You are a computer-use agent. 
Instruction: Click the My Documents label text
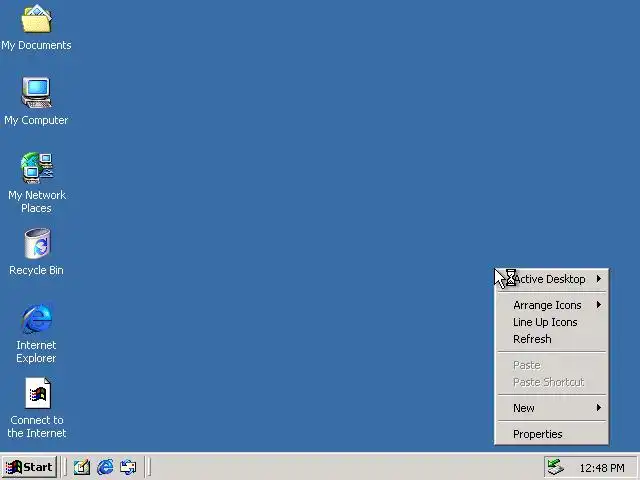[36, 45]
